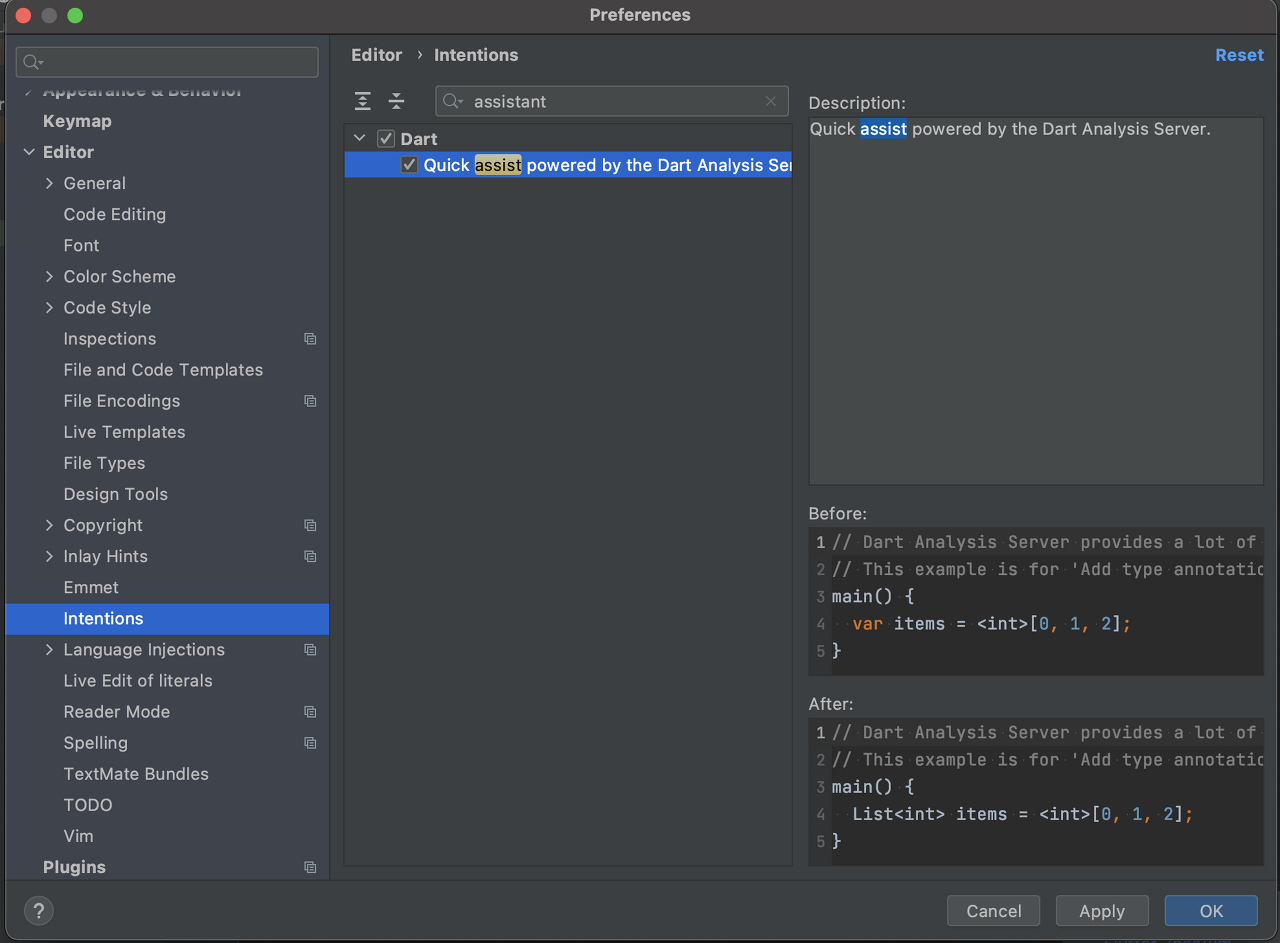
Task: Expand the Color Scheme section
Action: point(48,276)
